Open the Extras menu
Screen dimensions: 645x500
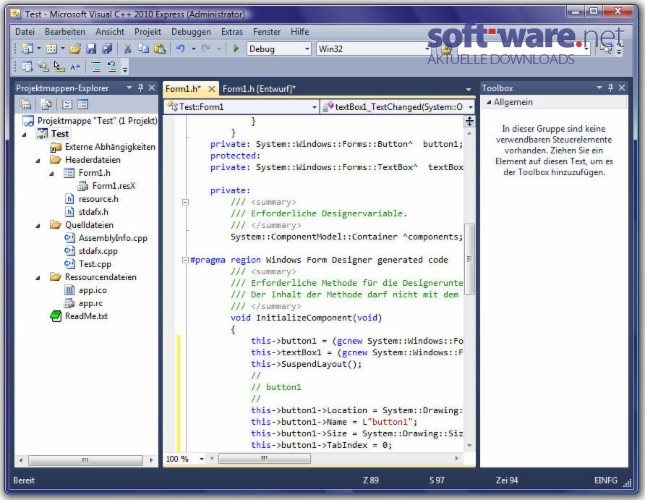232,32
